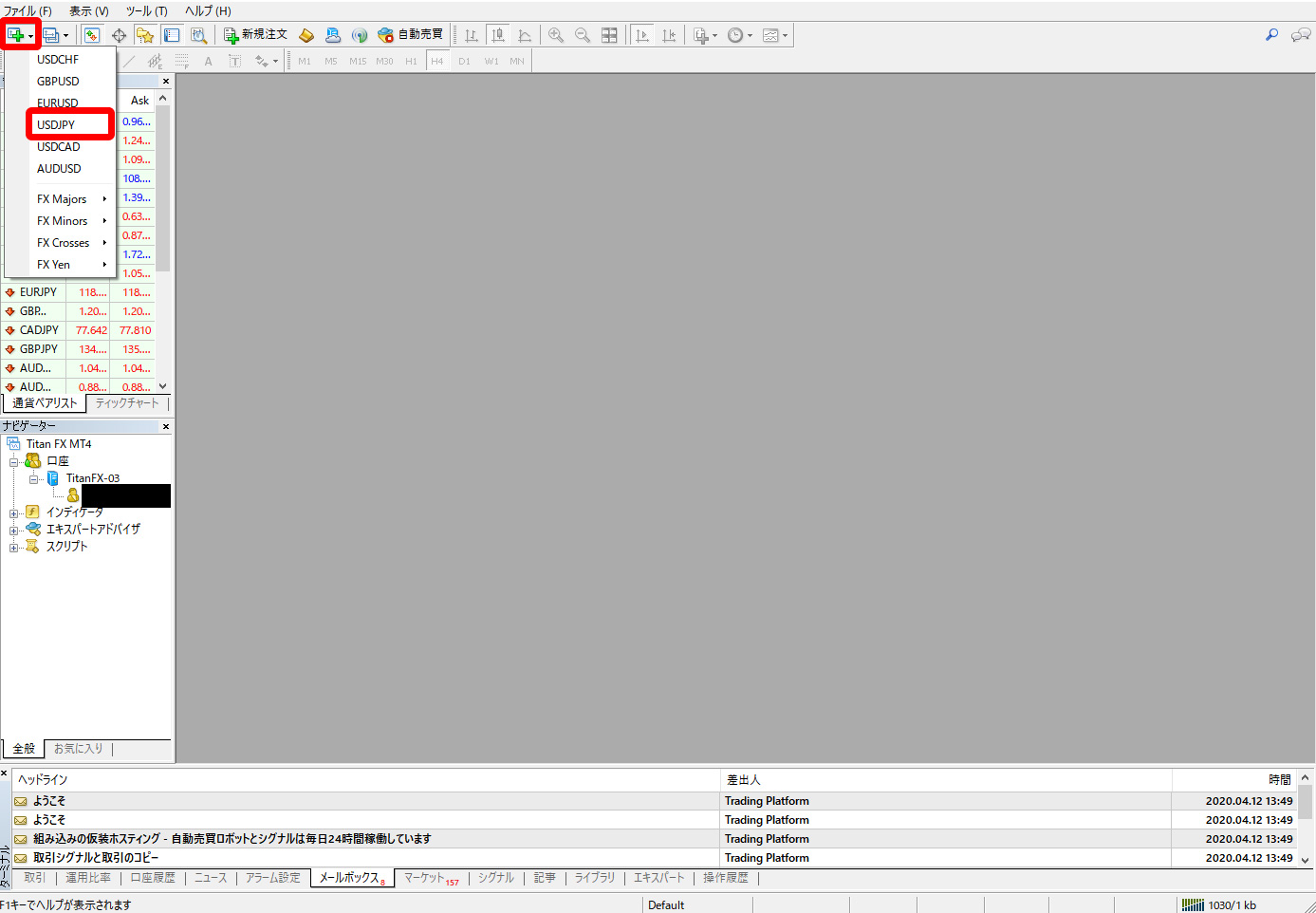Select the MN timeframe button
Image resolution: width=1316 pixels, height=913 pixels.
[x=517, y=61]
